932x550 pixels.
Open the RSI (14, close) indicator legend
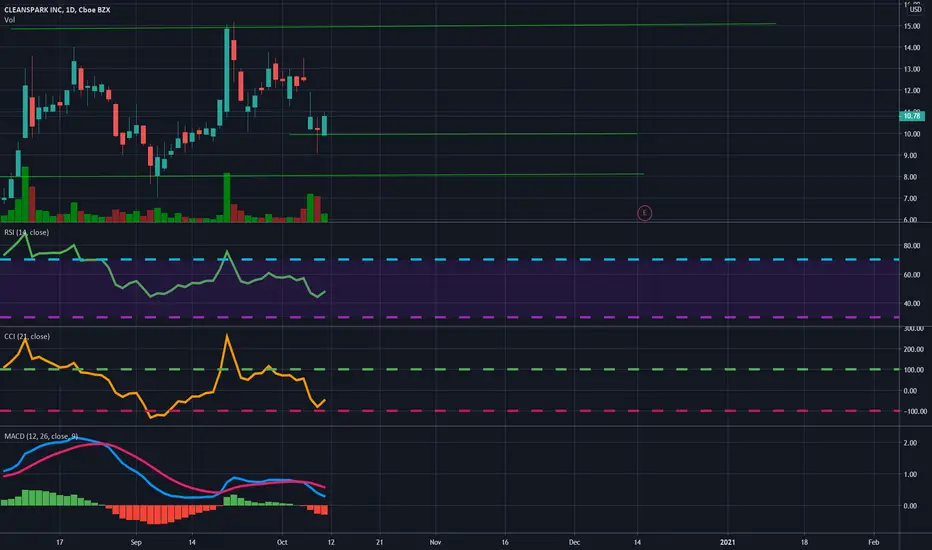tap(27, 232)
